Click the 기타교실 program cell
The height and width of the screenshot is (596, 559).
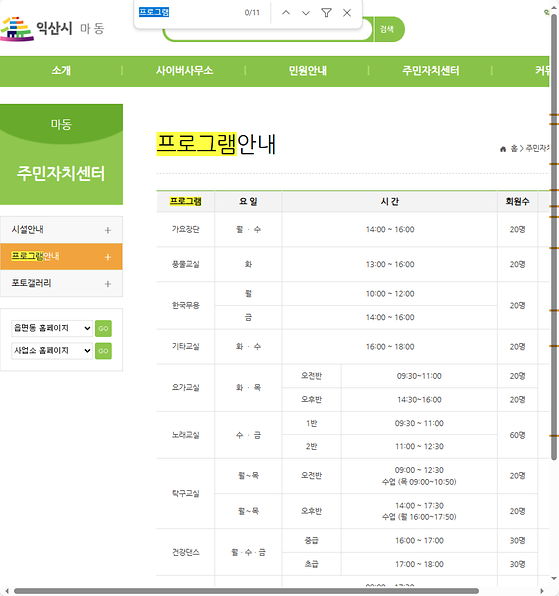point(185,346)
